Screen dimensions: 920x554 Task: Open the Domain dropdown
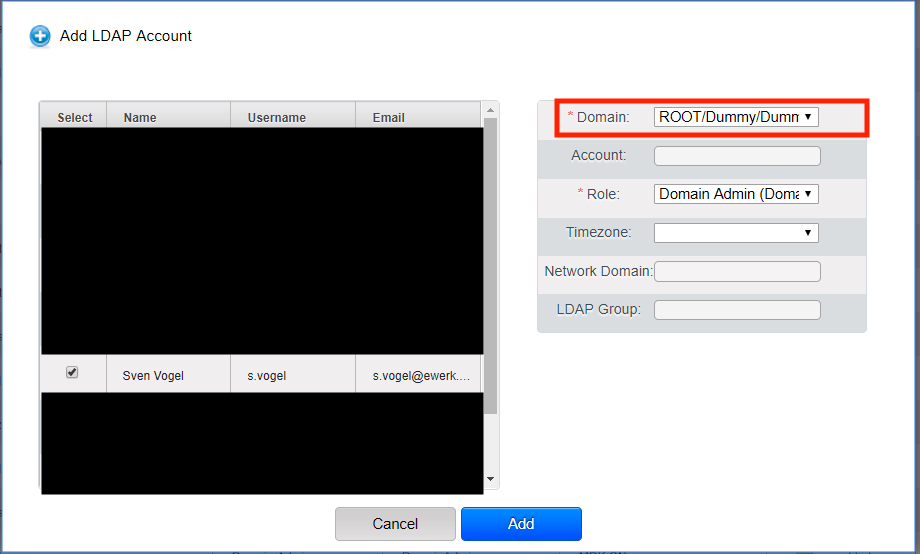coord(736,117)
